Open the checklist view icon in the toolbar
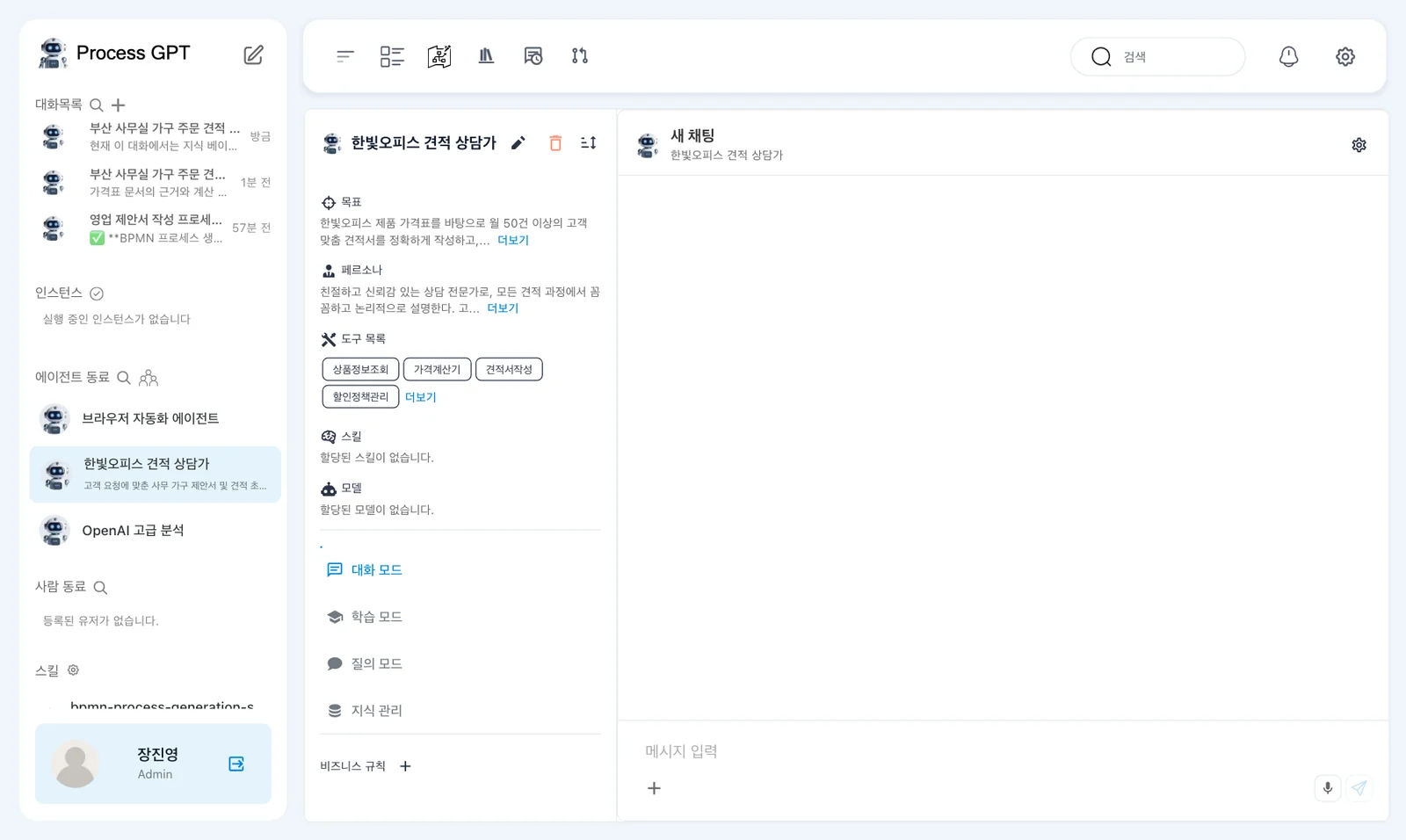 [x=392, y=56]
